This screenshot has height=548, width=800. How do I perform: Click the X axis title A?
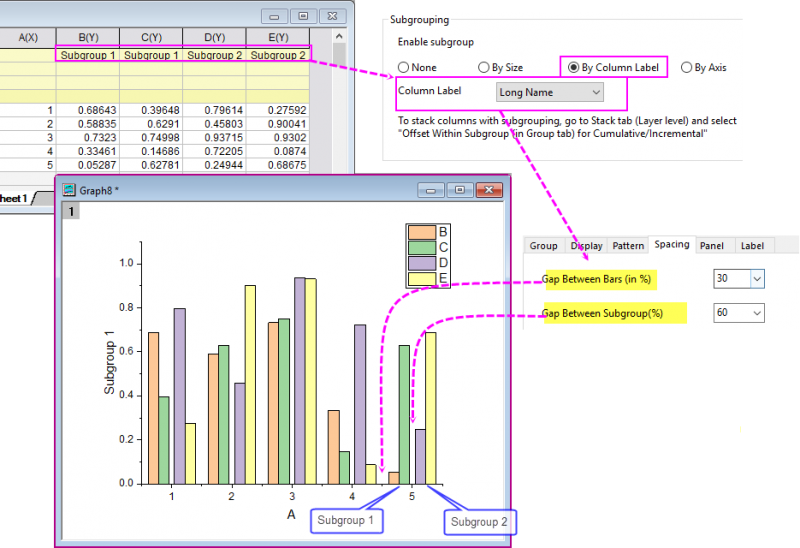291,514
